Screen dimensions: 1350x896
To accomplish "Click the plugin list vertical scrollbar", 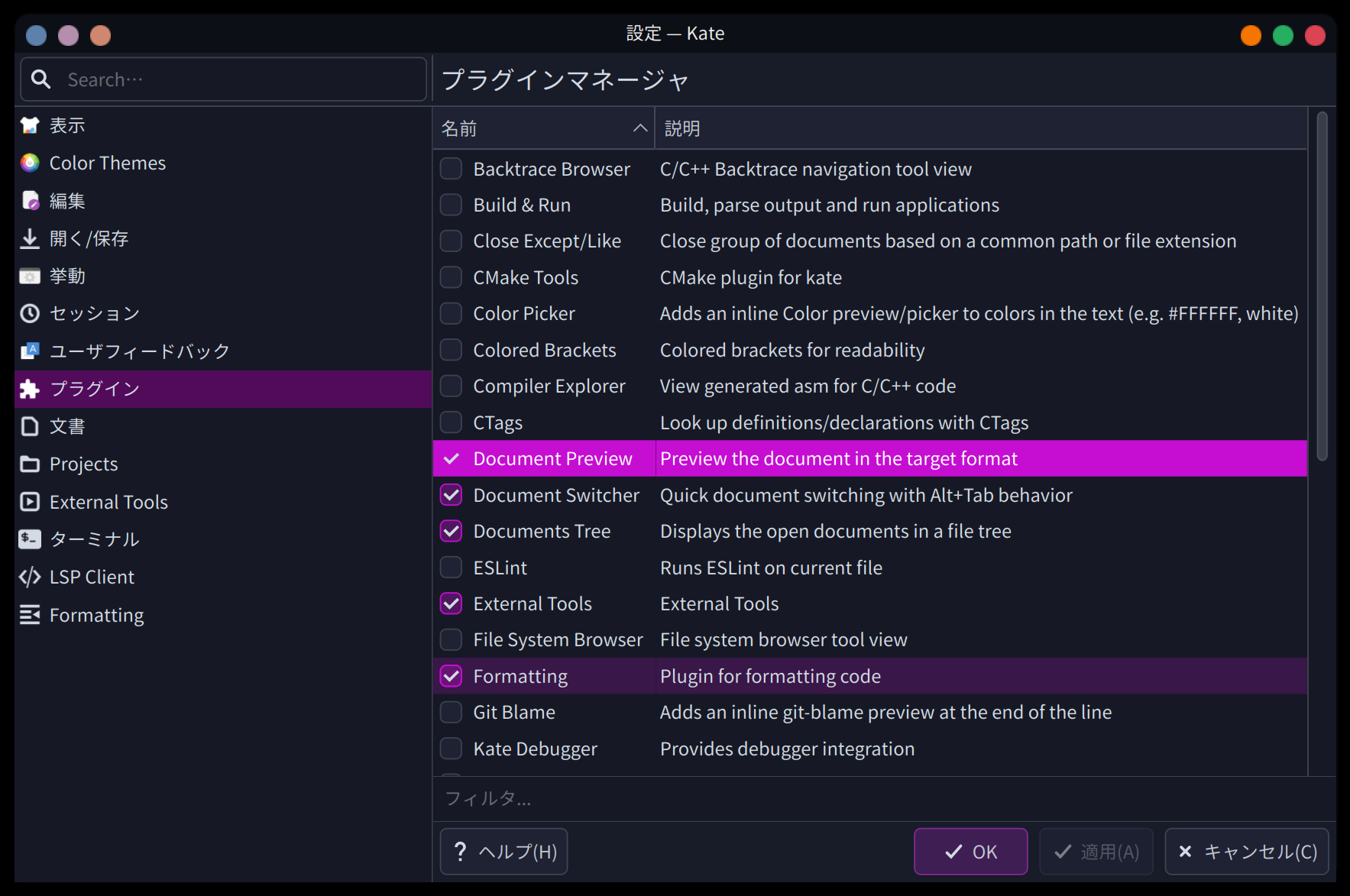I will tap(1322, 286).
